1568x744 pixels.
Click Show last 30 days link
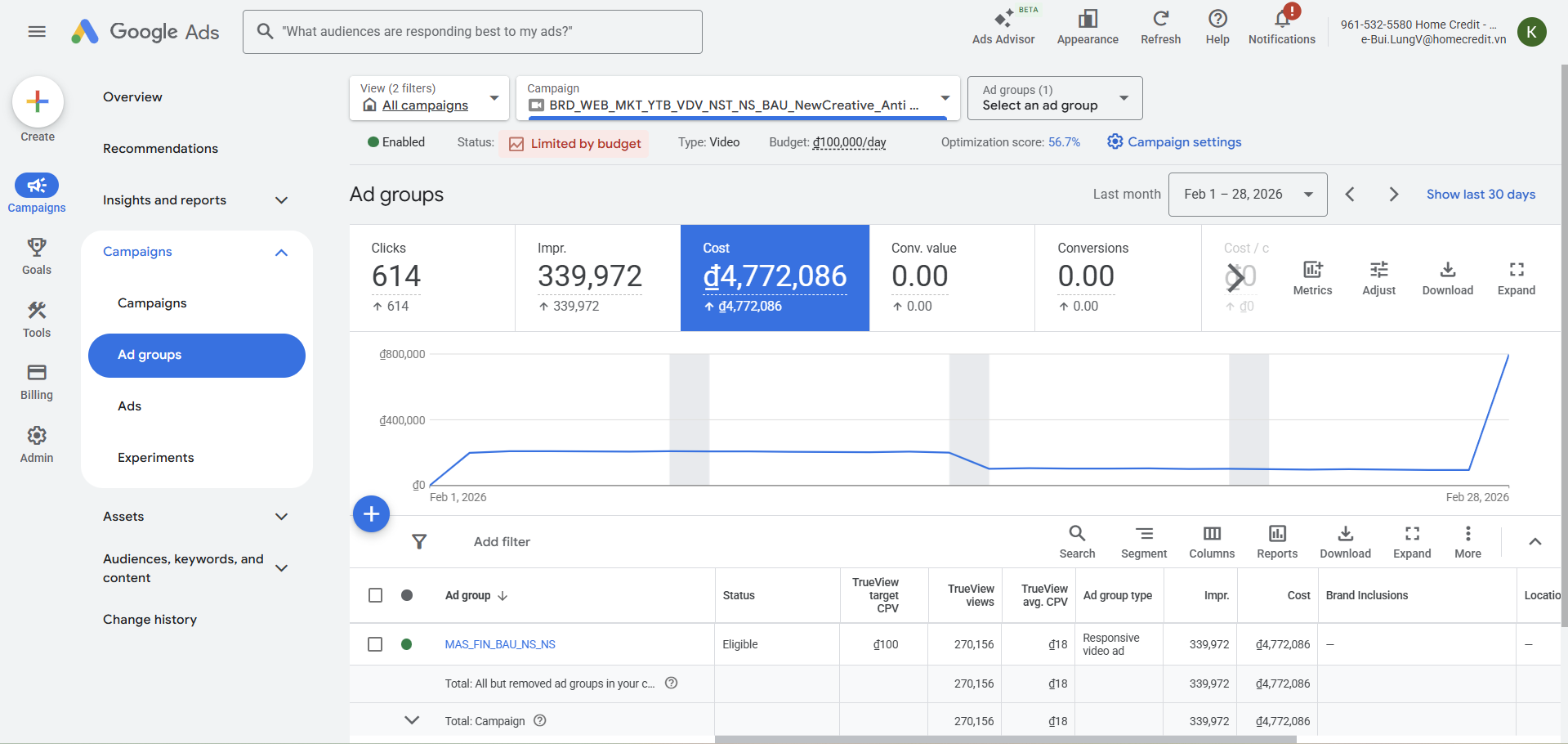coord(1481,195)
